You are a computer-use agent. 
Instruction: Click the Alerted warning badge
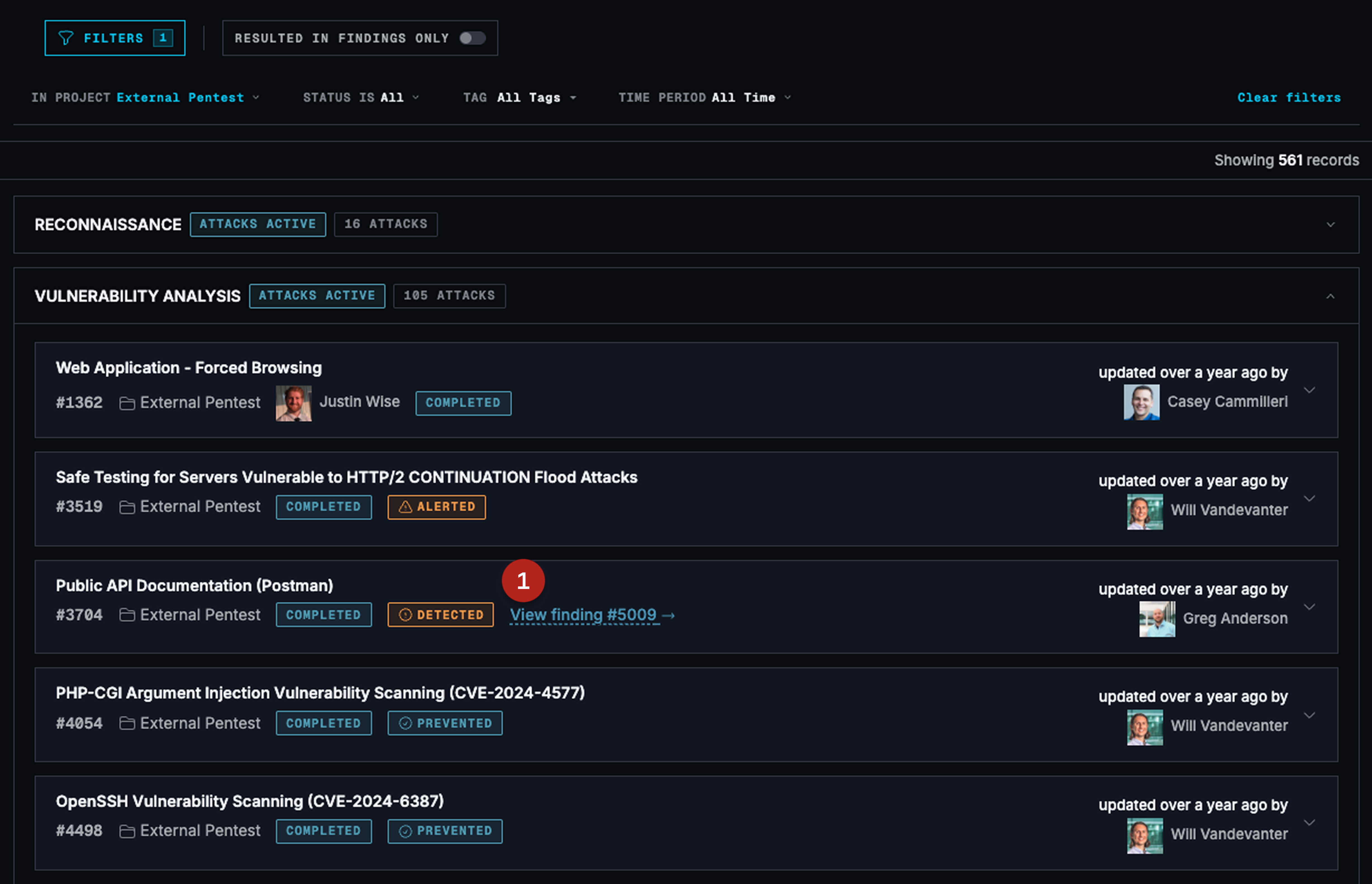coord(437,507)
